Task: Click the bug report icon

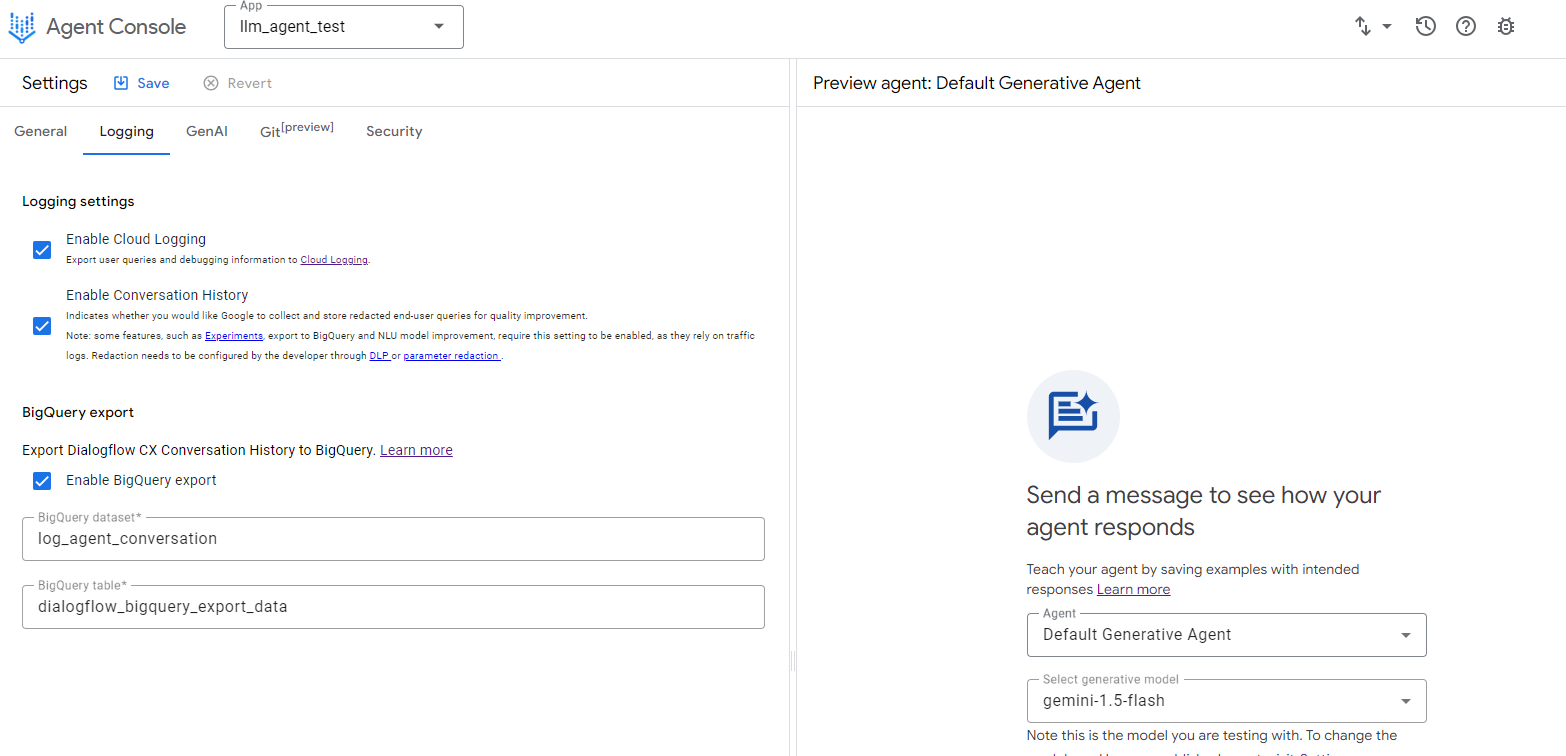Action: click(x=1506, y=27)
